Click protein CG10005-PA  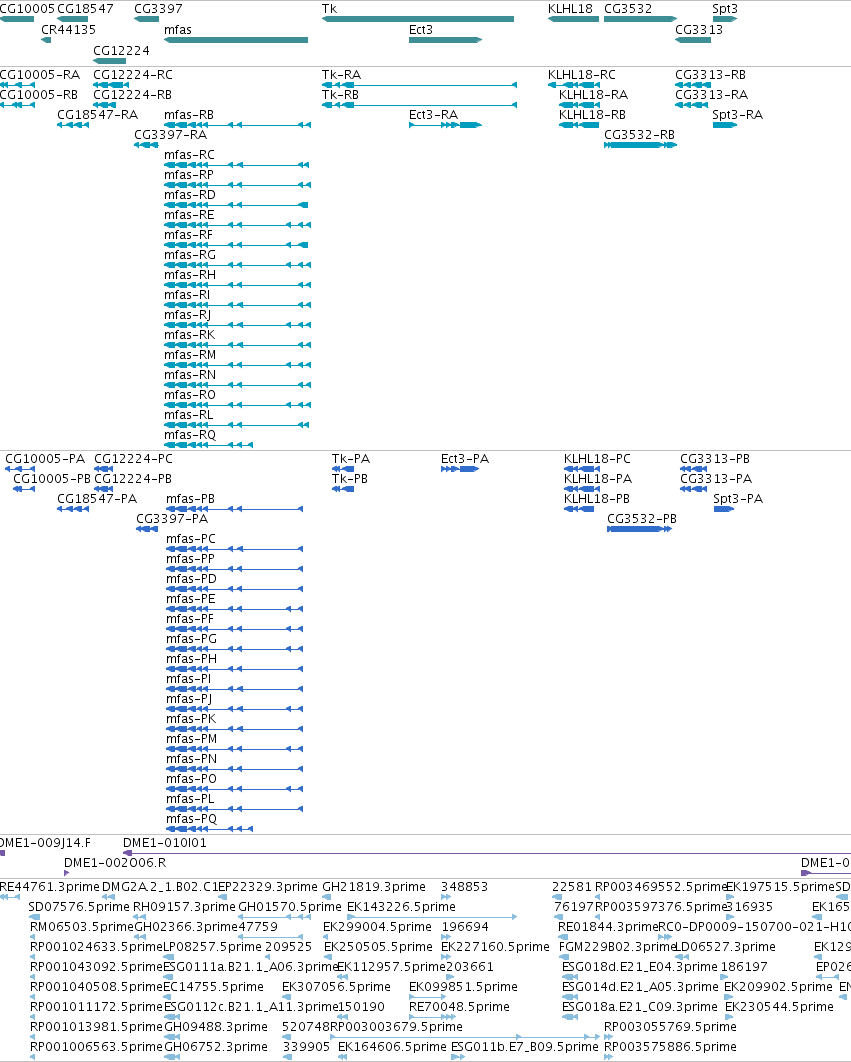click(45, 459)
